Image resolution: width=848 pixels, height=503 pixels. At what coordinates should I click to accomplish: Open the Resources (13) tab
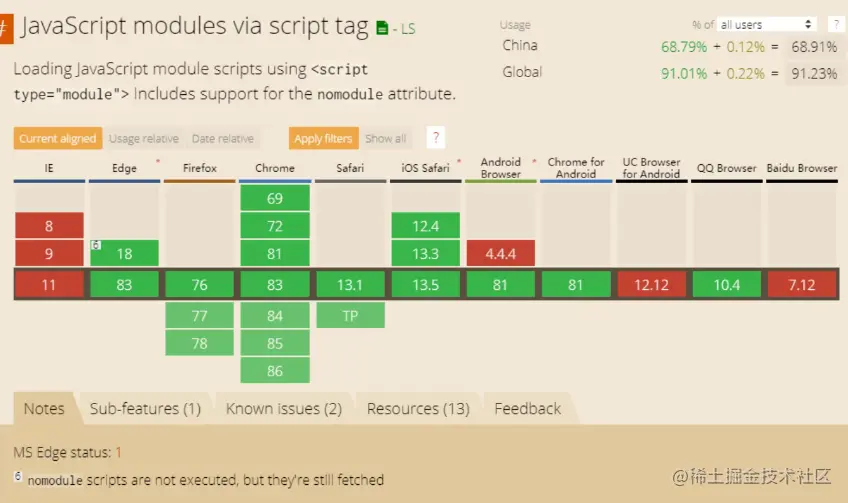coord(418,408)
